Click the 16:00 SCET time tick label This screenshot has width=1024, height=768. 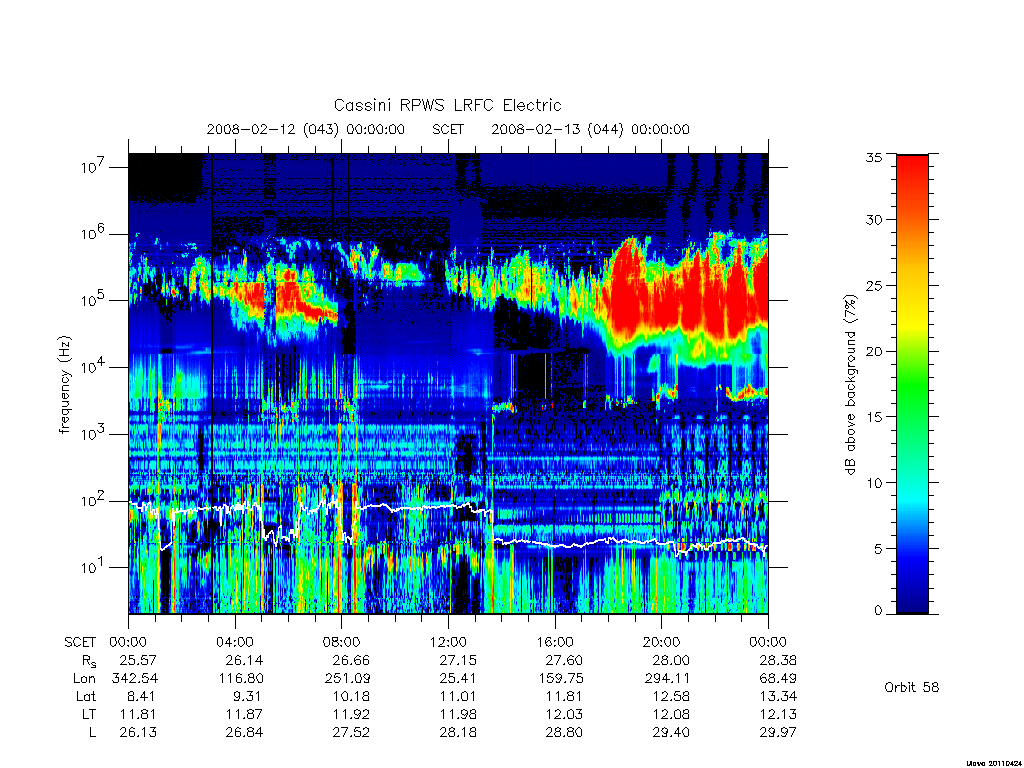[x=554, y=642]
